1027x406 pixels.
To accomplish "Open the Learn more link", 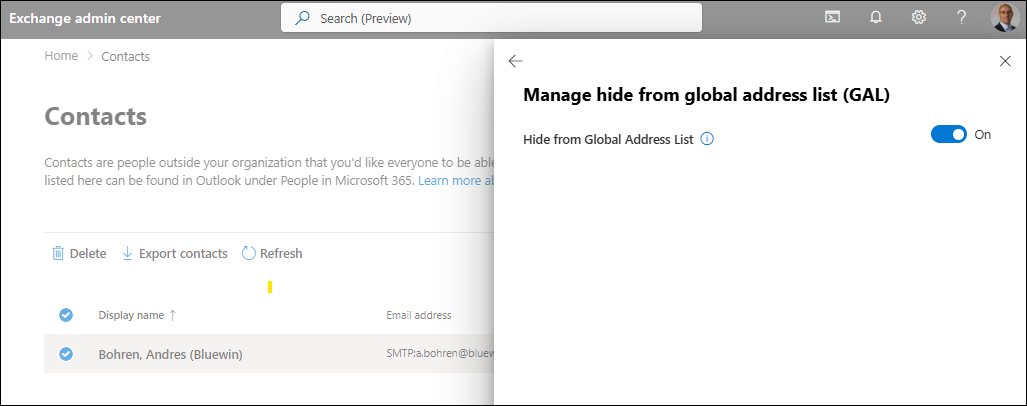I will tap(456, 180).
